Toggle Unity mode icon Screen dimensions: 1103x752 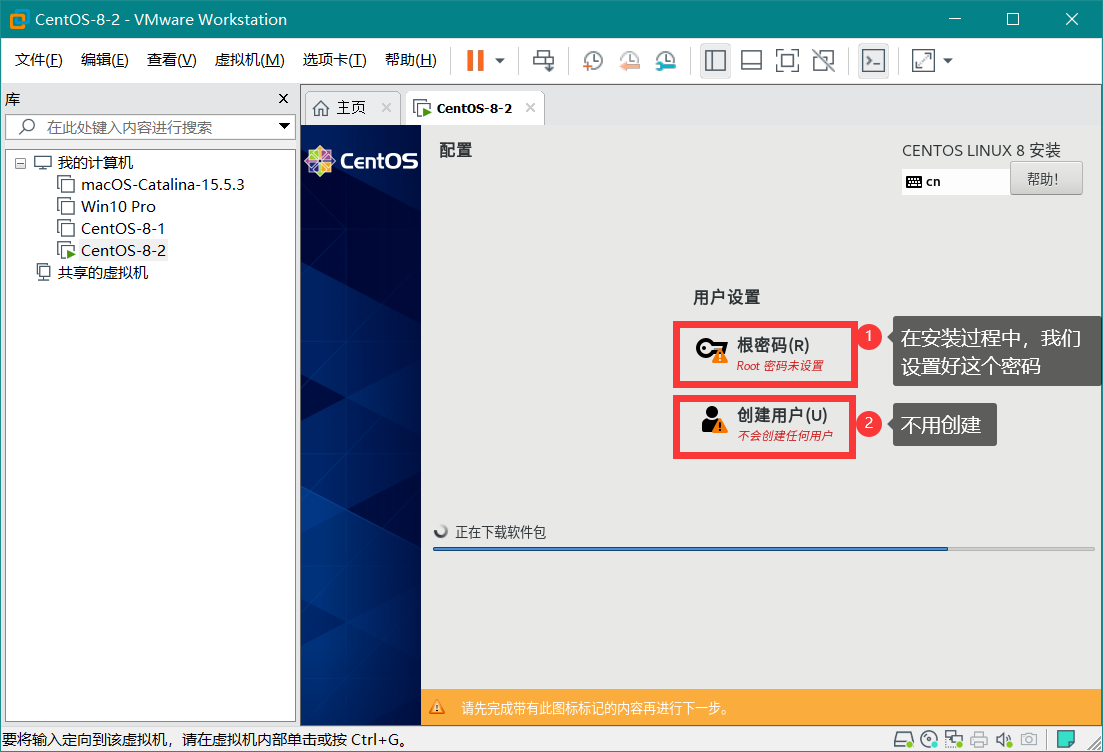823,61
